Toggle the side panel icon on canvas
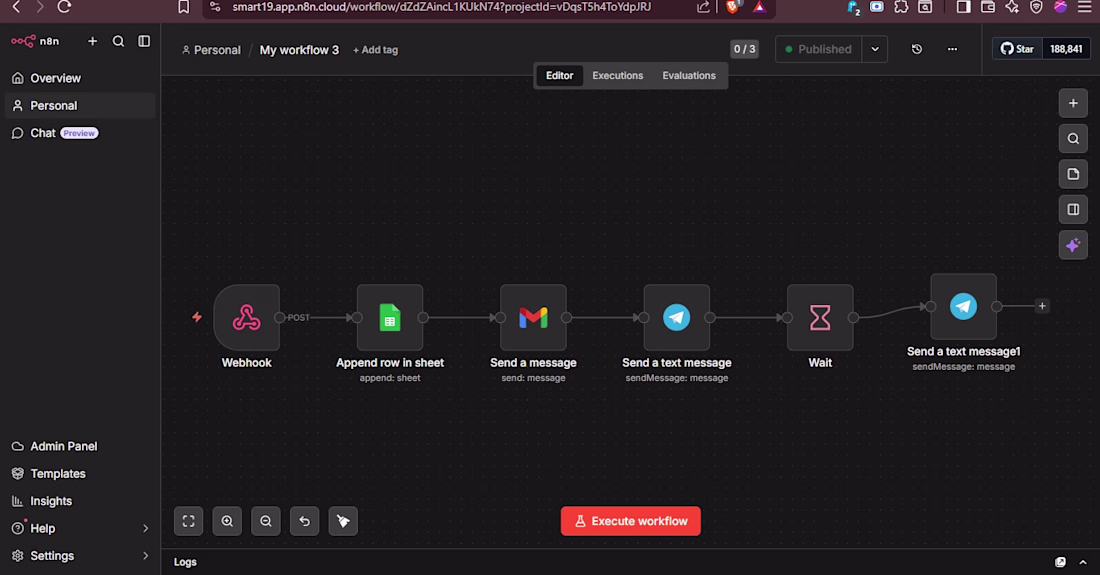The image size is (1100, 575). point(1073,210)
